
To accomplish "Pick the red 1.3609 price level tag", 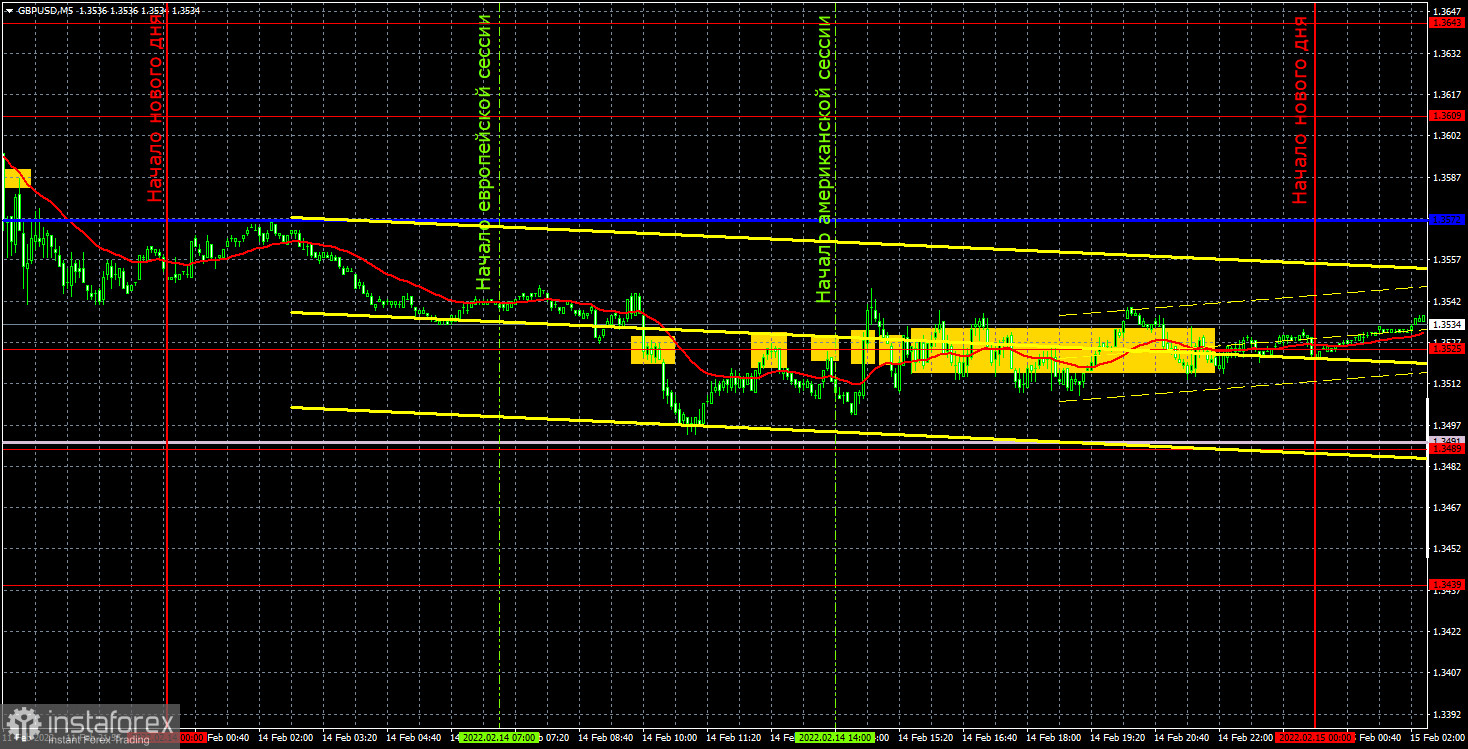I will click(x=1446, y=116).
